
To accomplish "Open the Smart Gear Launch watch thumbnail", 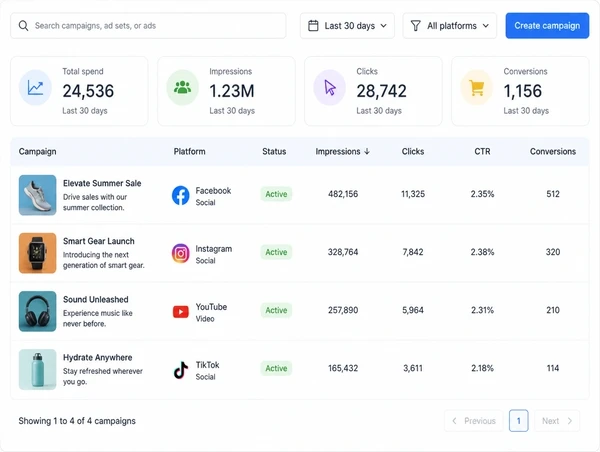I will coord(38,253).
